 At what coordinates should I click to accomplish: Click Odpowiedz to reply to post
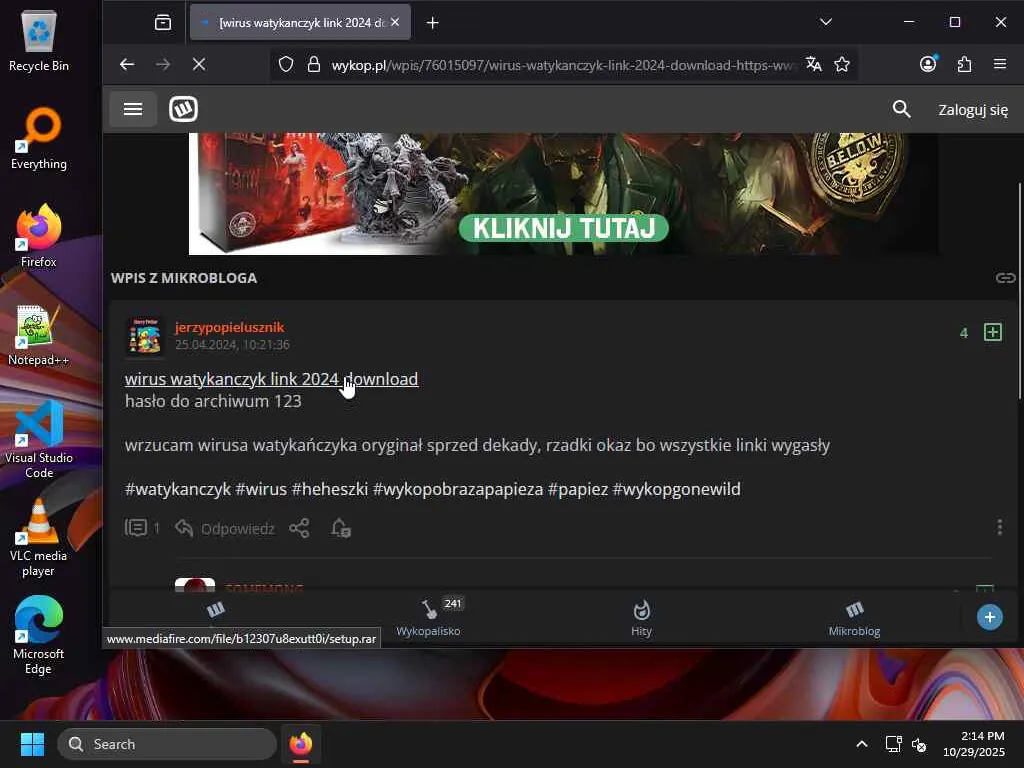tap(225, 528)
